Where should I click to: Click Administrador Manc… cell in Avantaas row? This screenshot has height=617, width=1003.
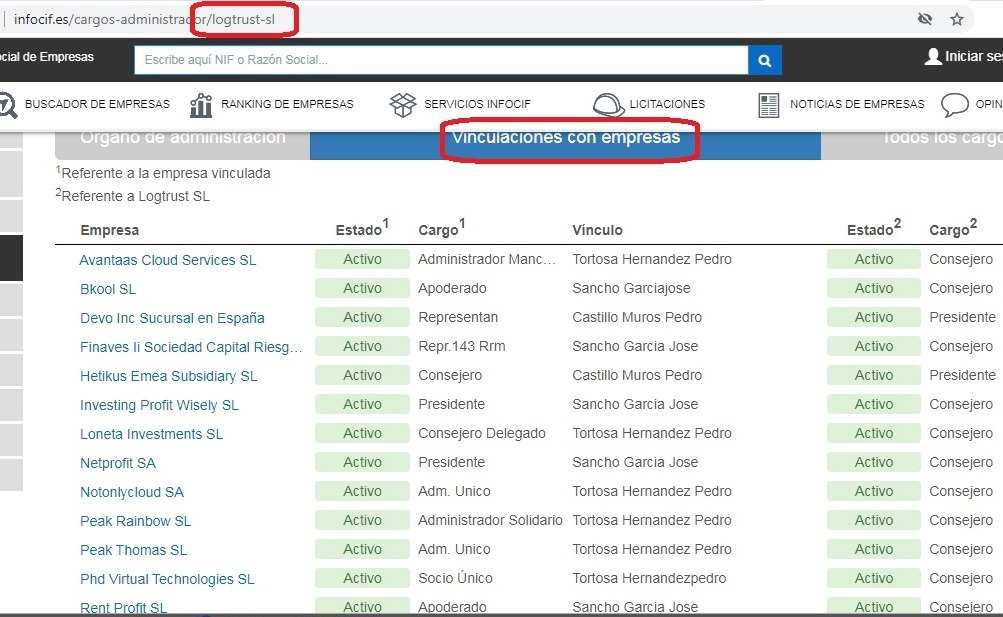click(x=487, y=260)
